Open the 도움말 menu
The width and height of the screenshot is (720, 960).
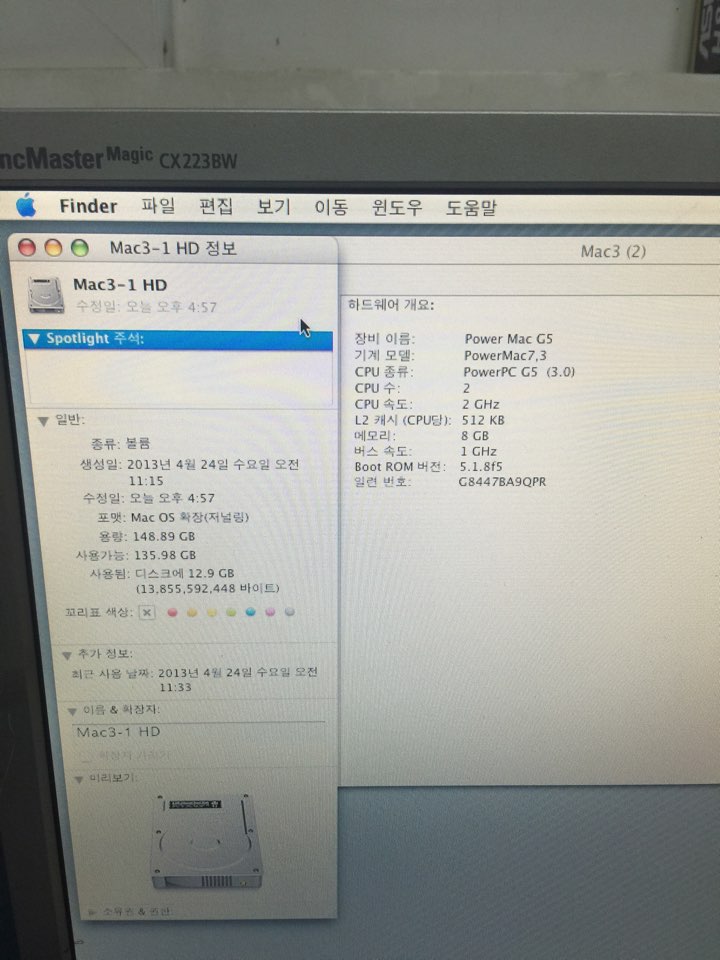click(x=471, y=208)
